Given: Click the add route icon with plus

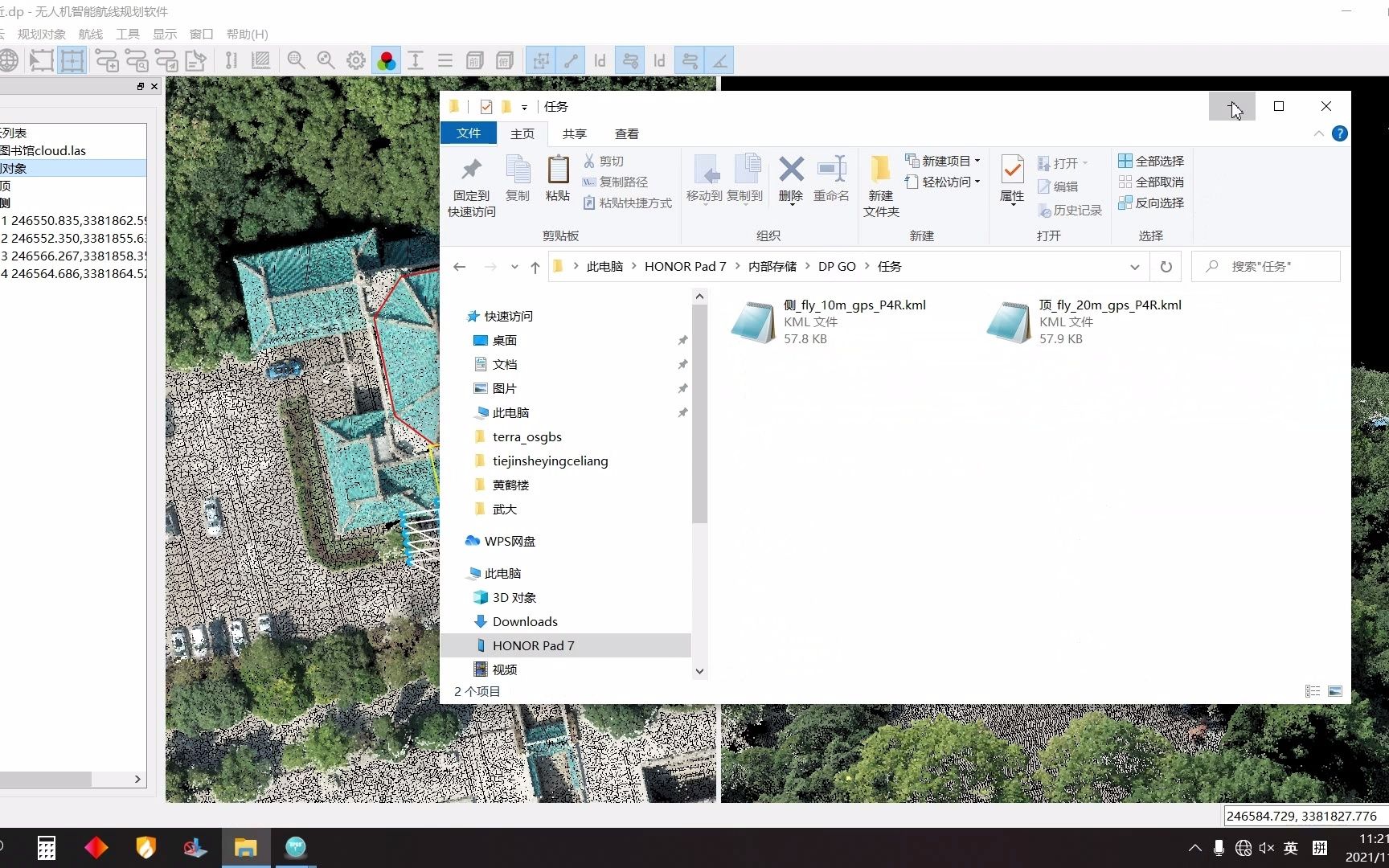Looking at the screenshot, I should coord(107,60).
